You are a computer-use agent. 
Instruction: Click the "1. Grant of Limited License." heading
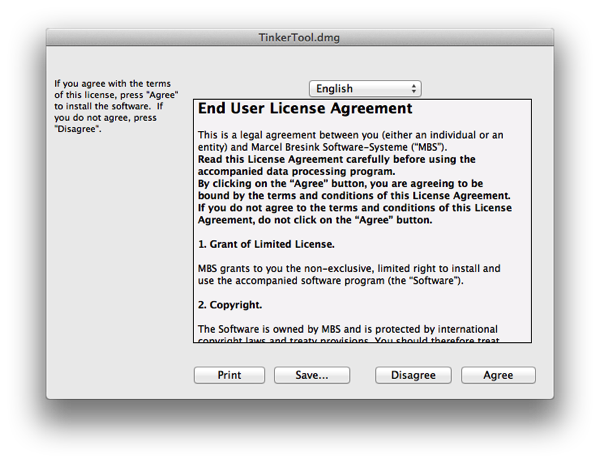coord(266,244)
